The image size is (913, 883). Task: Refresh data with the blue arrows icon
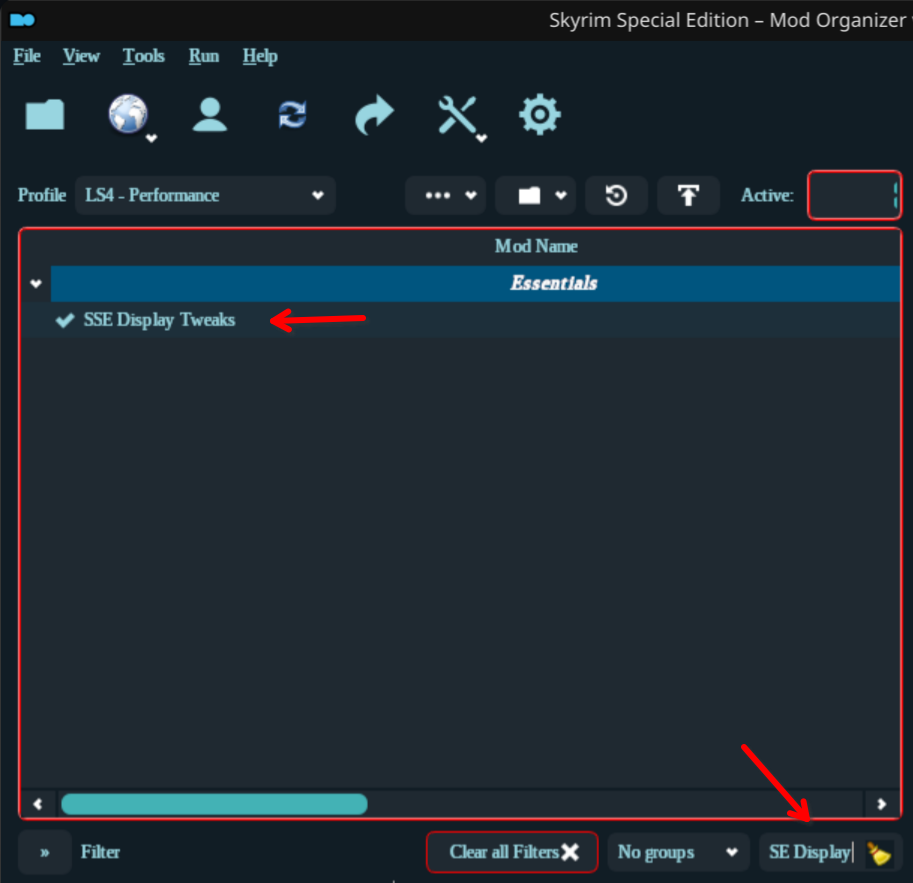pyautogui.click(x=292, y=114)
